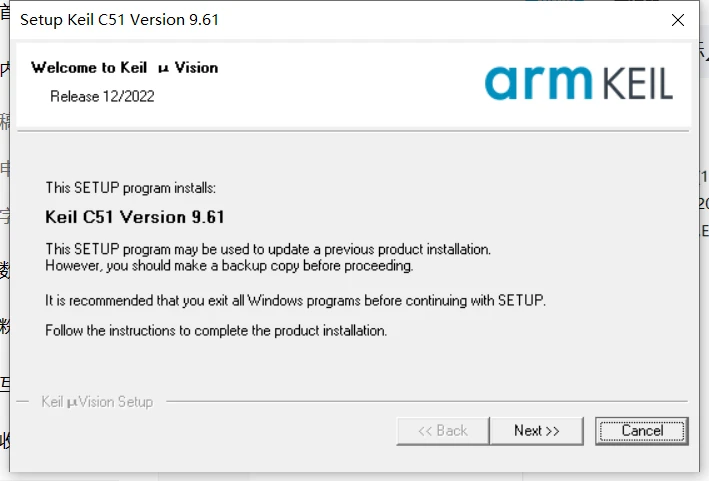Click the Setup Keil C51 title bar
709x481 pixels.
[x=300, y=20]
